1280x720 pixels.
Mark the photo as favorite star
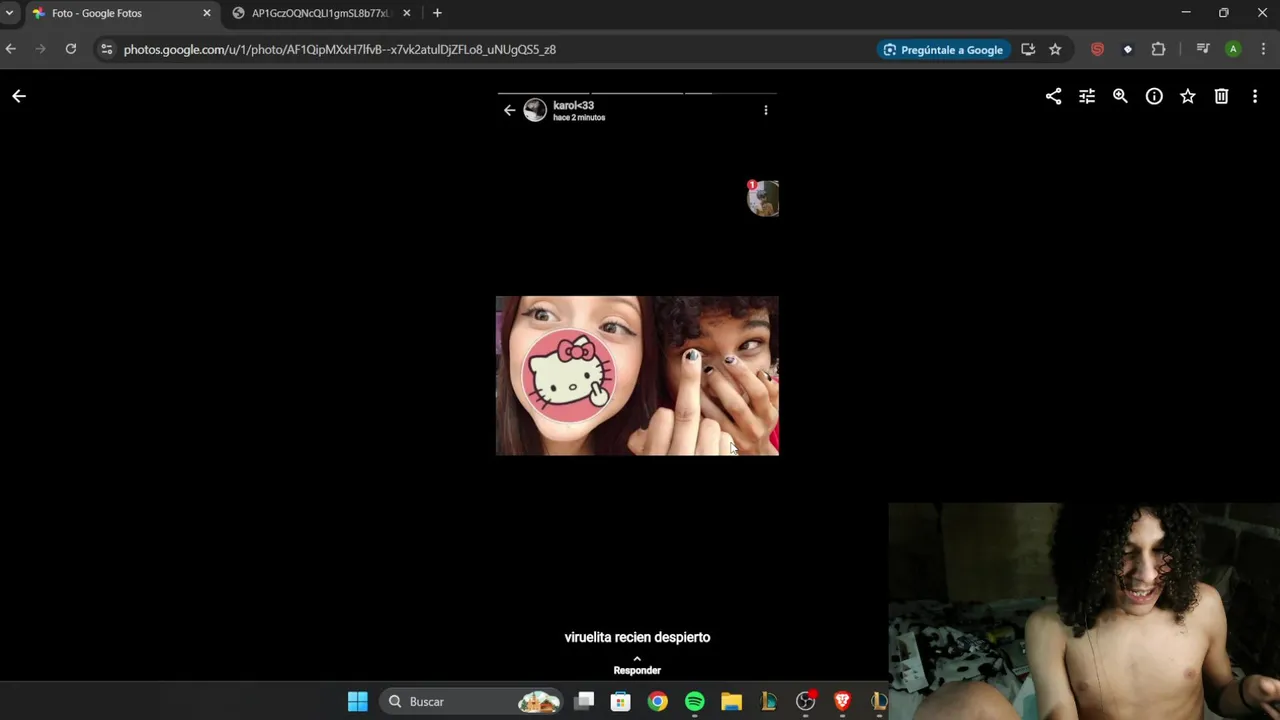coord(1188,96)
